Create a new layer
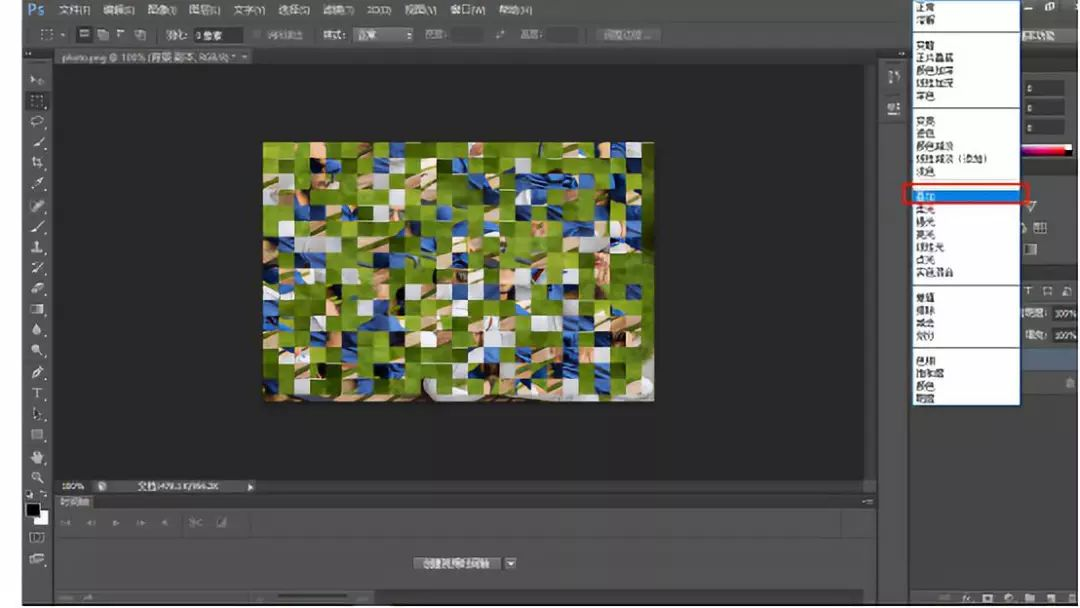This screenshot has height=608, width=1080. pyautogui.click(x=1051, y=598)
